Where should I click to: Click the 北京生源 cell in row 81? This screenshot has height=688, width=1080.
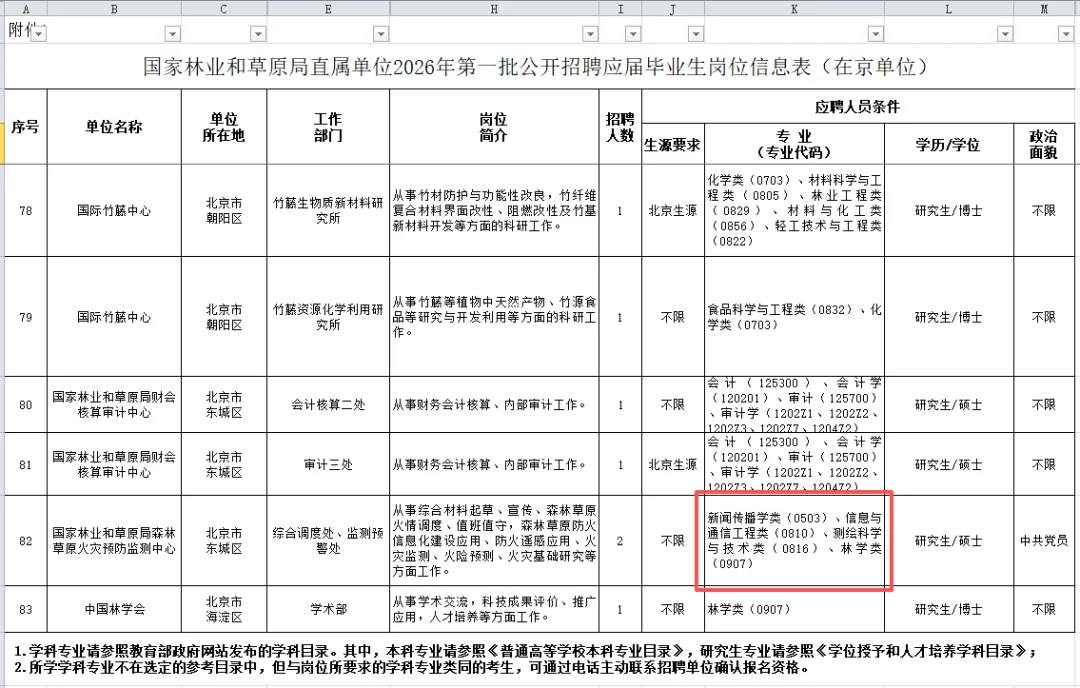pos(671,464)
